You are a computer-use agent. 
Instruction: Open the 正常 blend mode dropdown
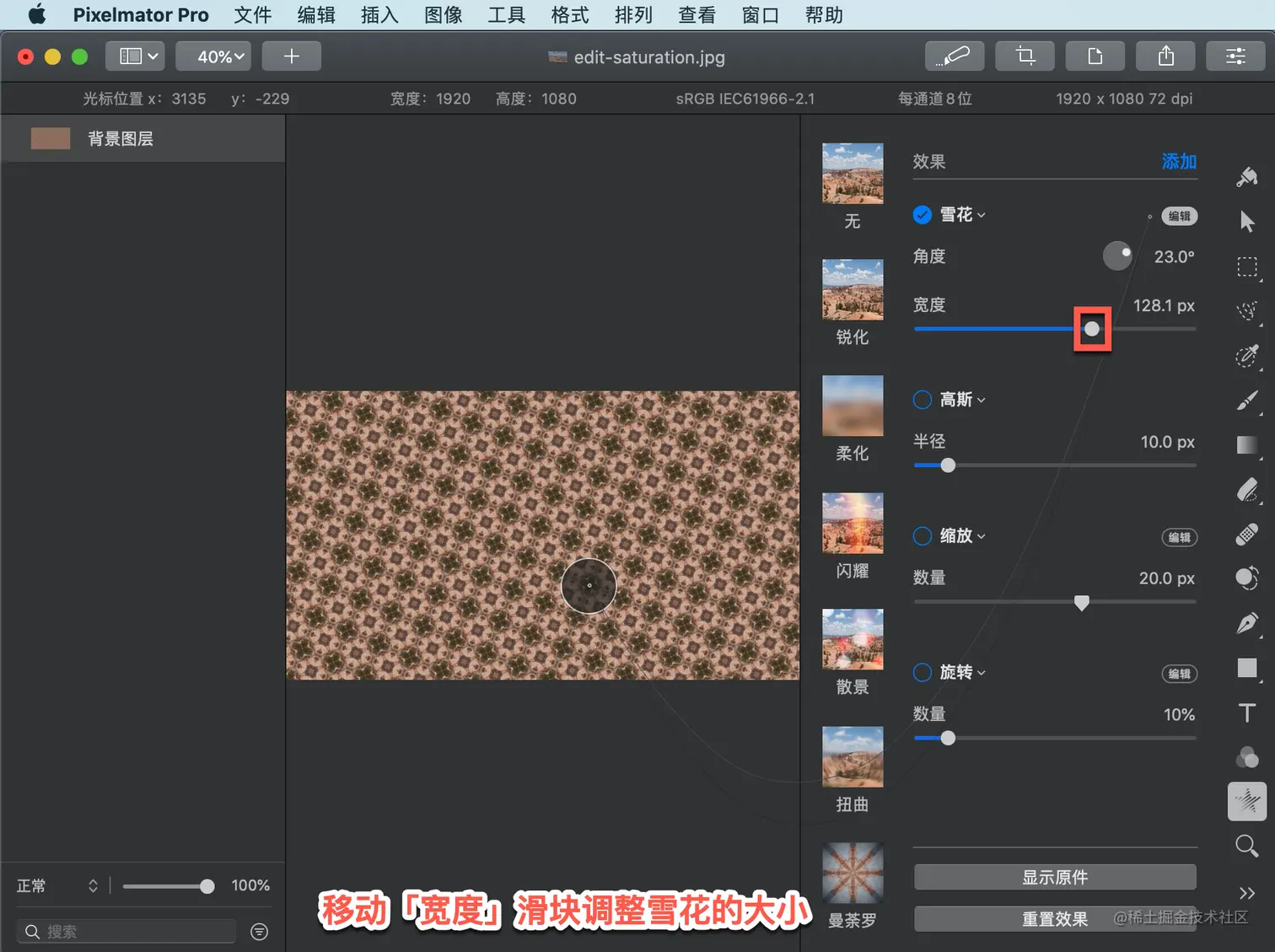[x=57, y=885]
